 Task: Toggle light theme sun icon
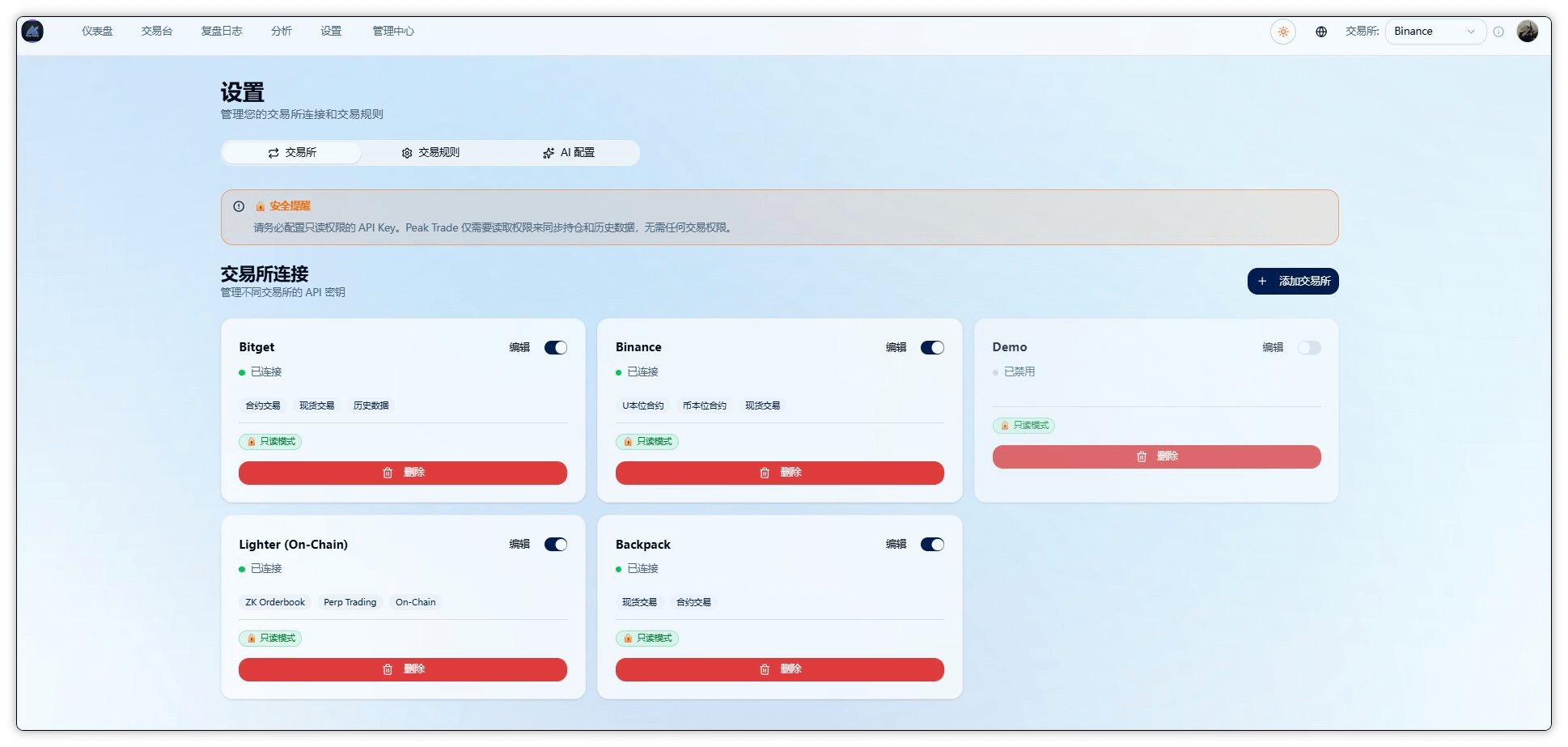point(1283,32)
